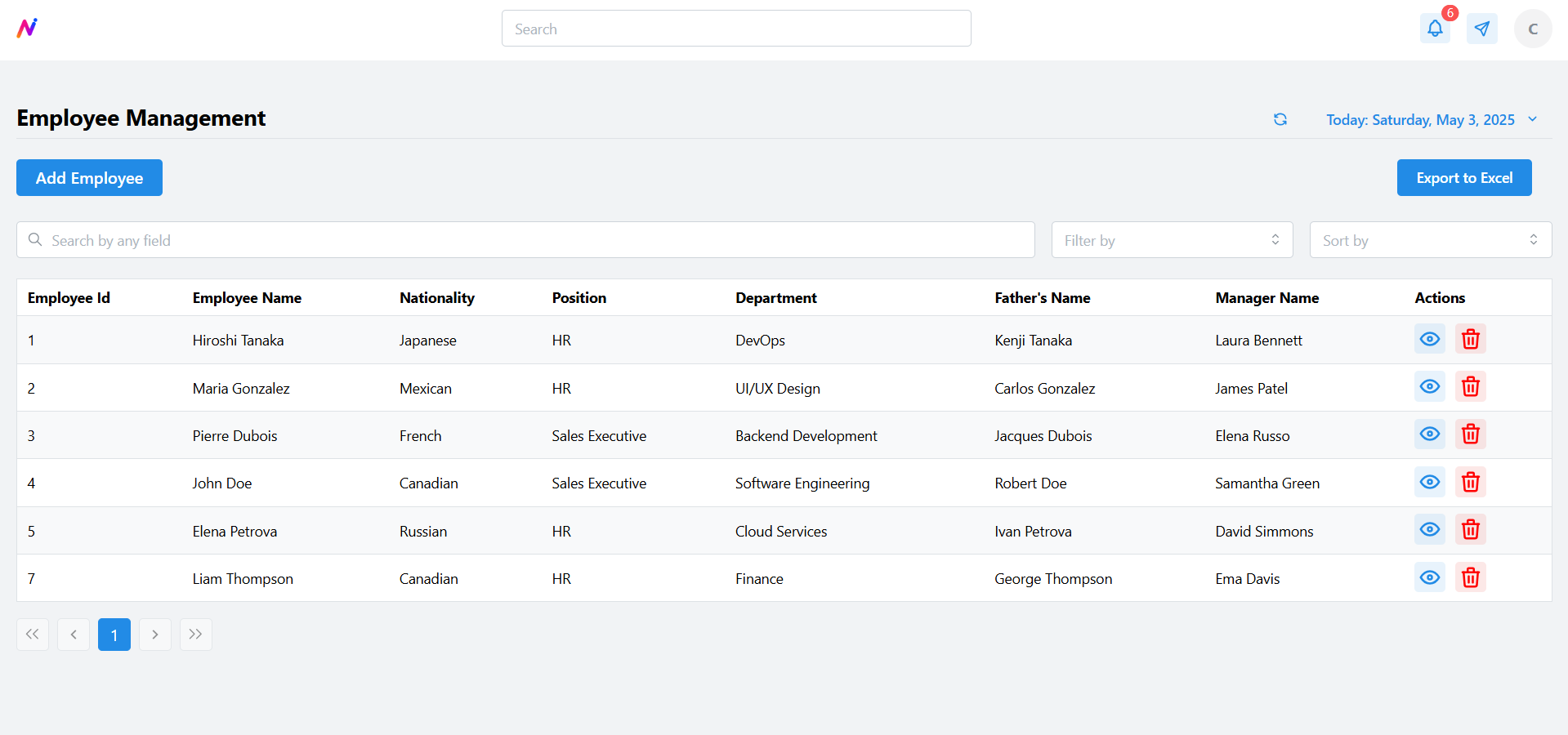Go to next page arrow in pagination

coord(155,635)
